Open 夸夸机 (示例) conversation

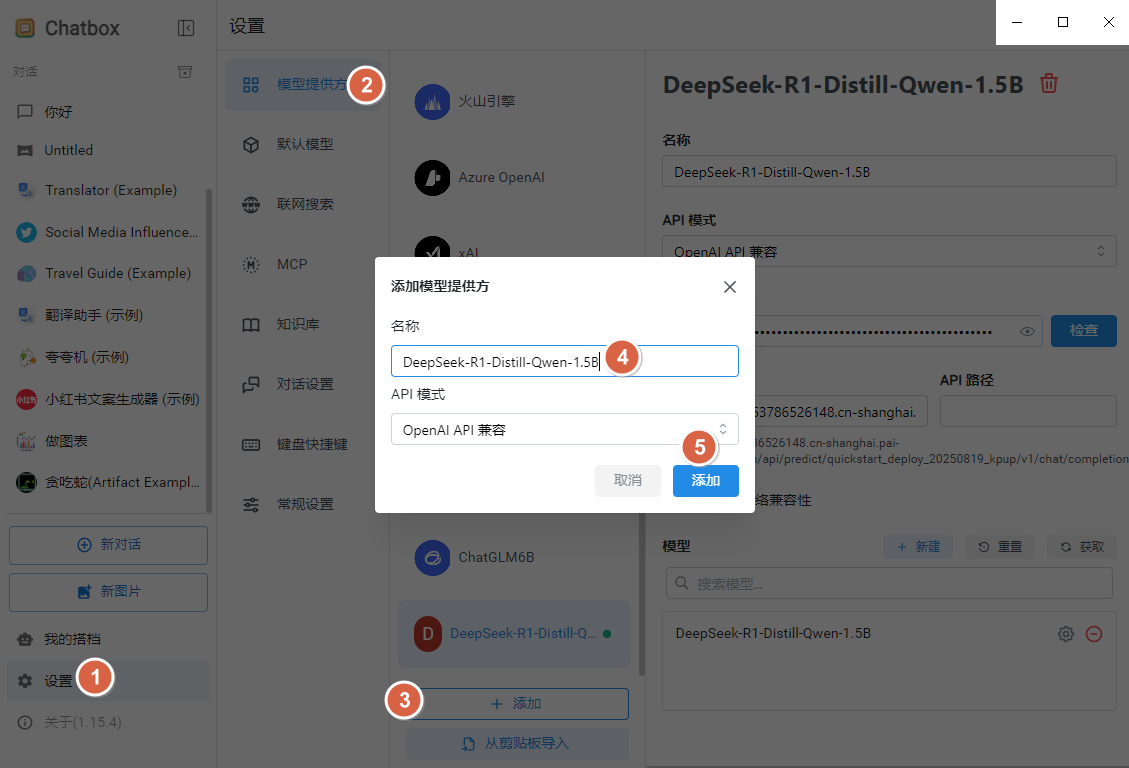[x=108, y=357]
